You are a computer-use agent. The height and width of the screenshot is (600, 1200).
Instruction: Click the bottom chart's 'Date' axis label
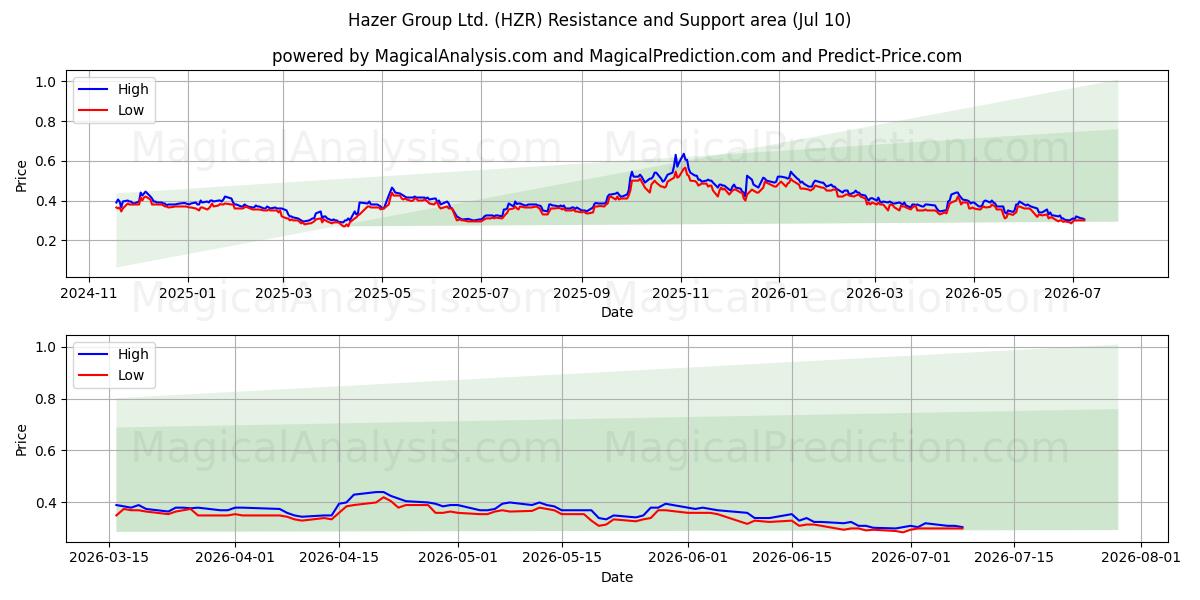(x=617, y=577)
